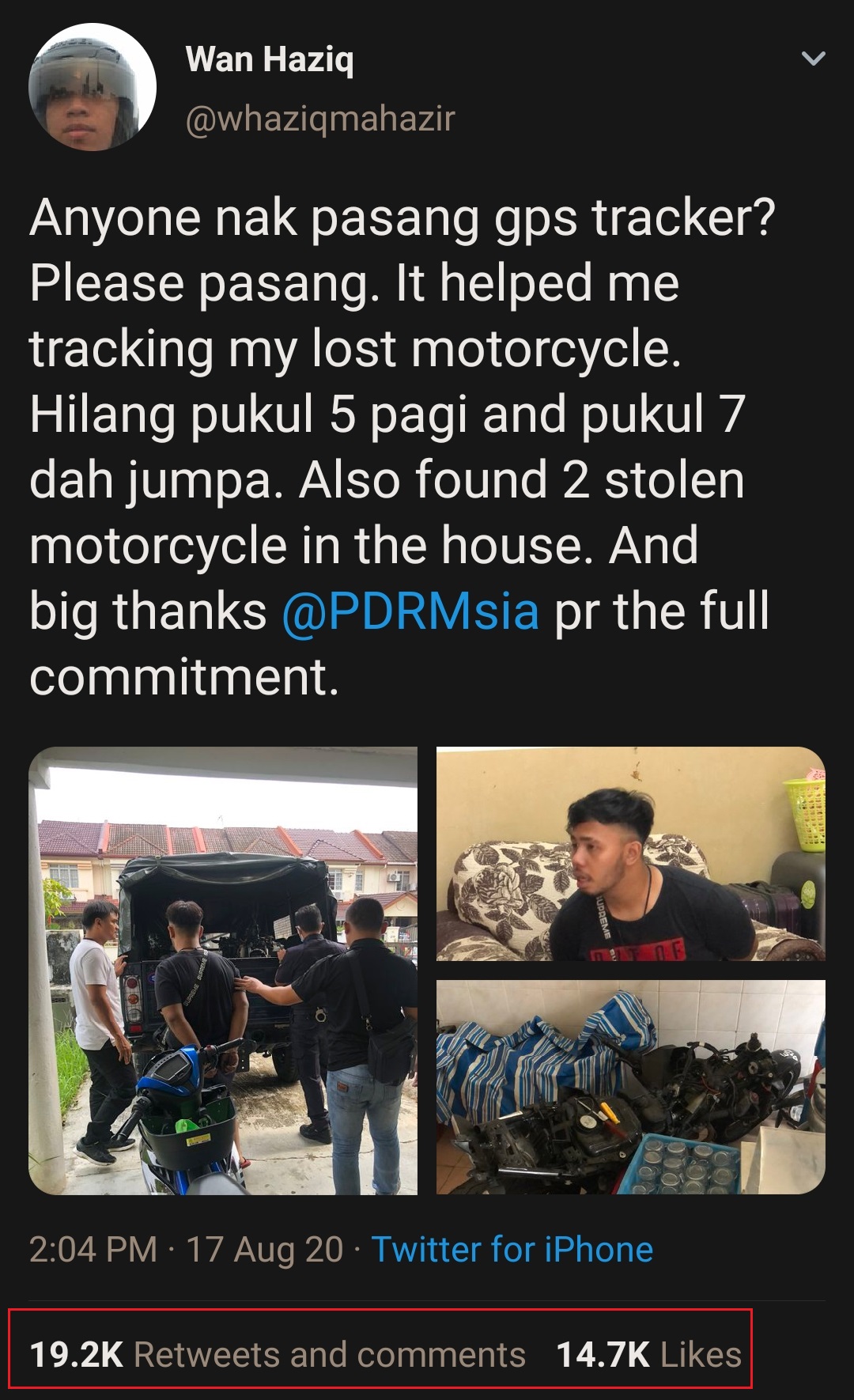Click the tweet line 'tracking my lost motorcycle.'
Screen dimensions: 854x1400
(x=356, y=349)
